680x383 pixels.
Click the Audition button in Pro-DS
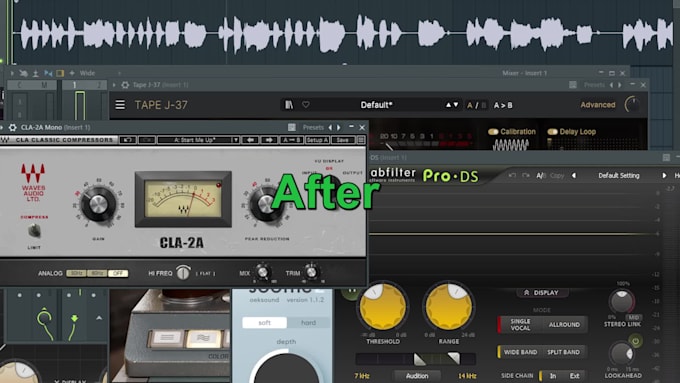click(417, 376)
